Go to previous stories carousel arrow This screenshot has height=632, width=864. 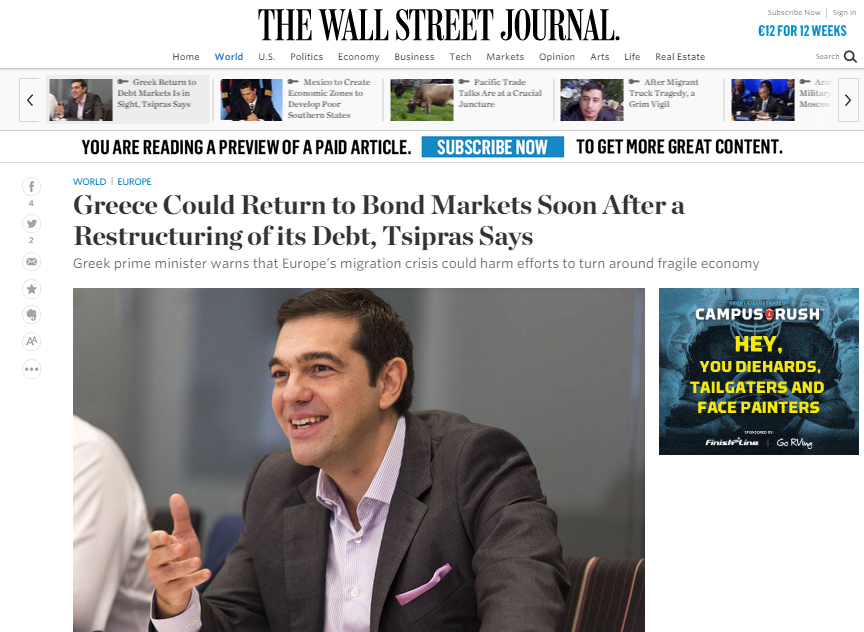click(30, 100)
